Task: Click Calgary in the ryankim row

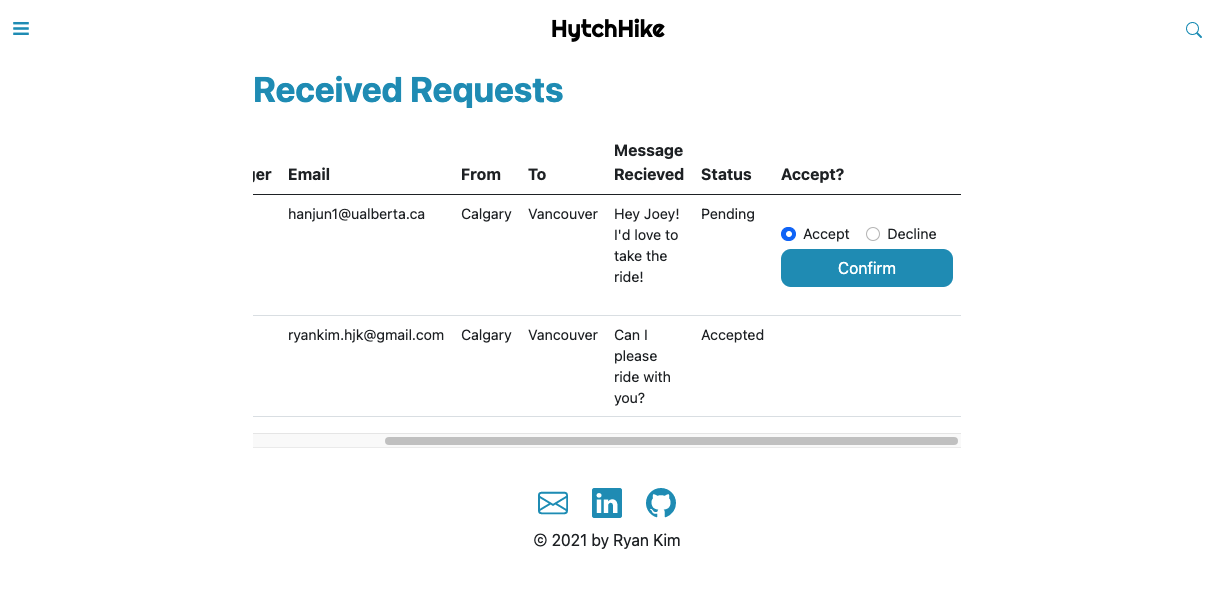Action: (x=486, y=335)
